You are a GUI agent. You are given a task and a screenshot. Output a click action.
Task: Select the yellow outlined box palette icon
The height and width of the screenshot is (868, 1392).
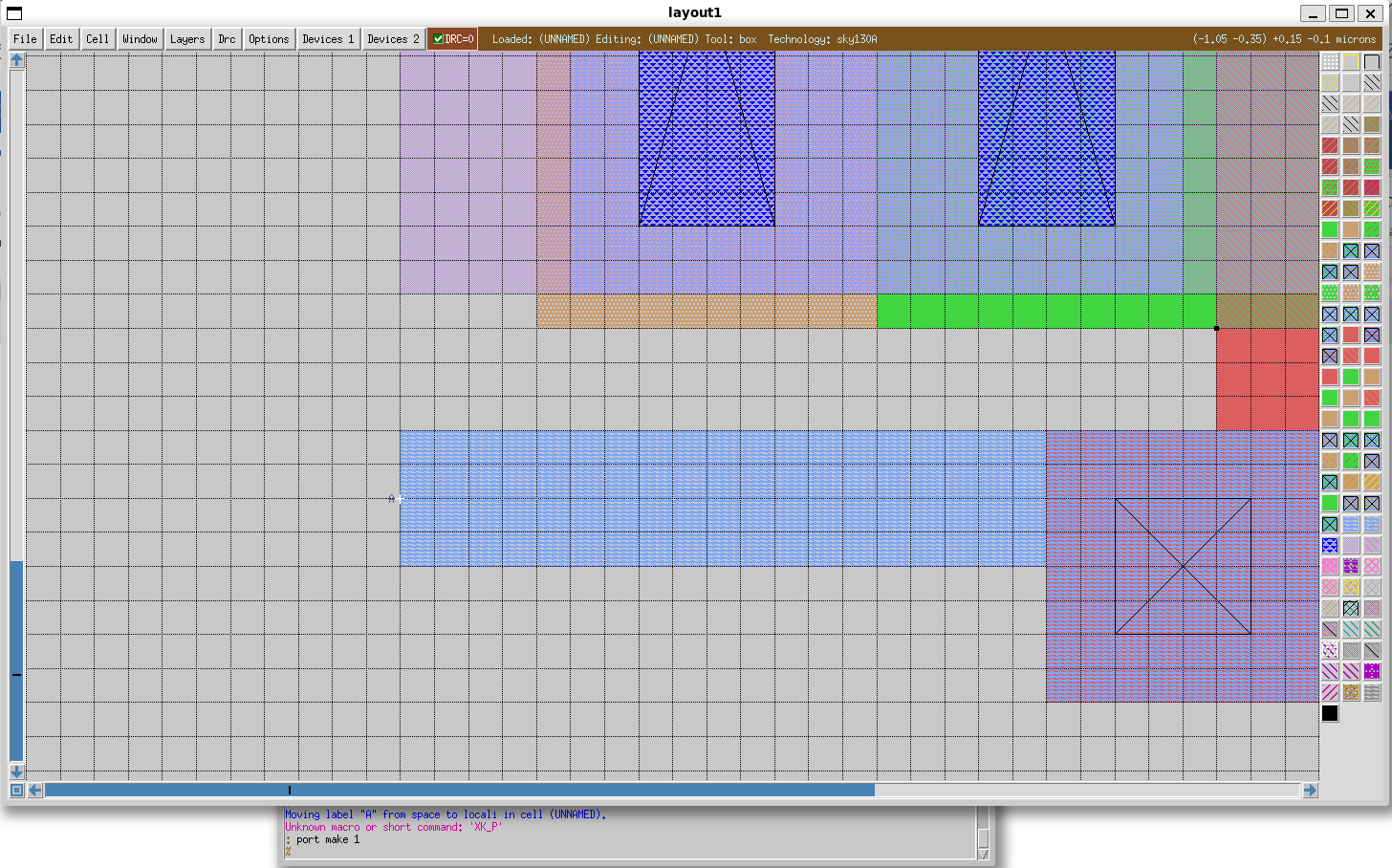(x=1351, y=61)
